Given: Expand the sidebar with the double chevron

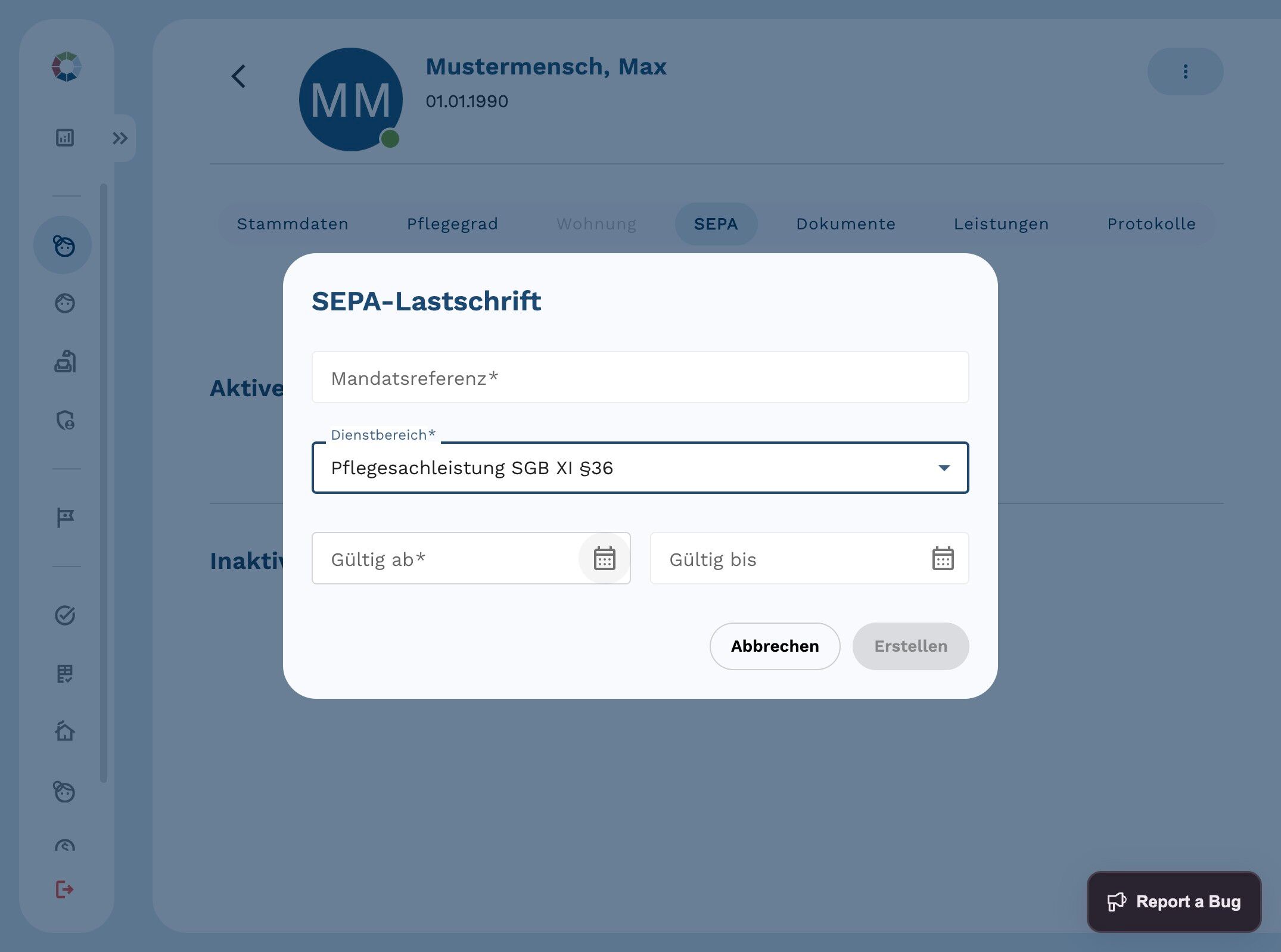Looking at the screenshot, I should tap(120, 138).
